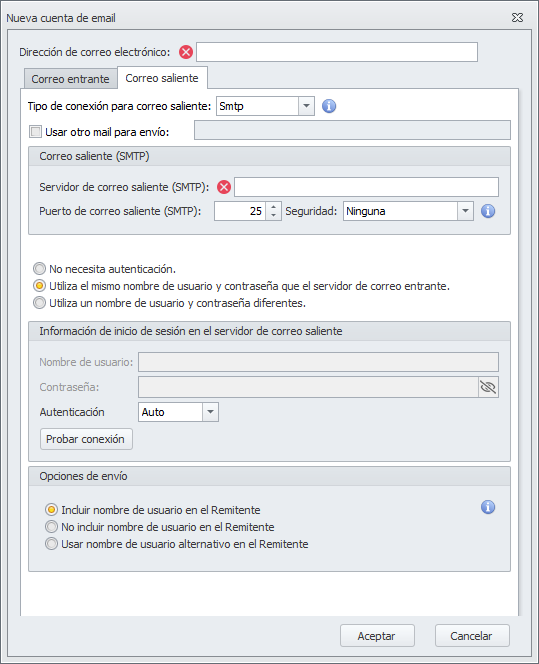This screenshot has height=664, width=539.
Task: Click info icon next to connection type
Action: point(329,106)
